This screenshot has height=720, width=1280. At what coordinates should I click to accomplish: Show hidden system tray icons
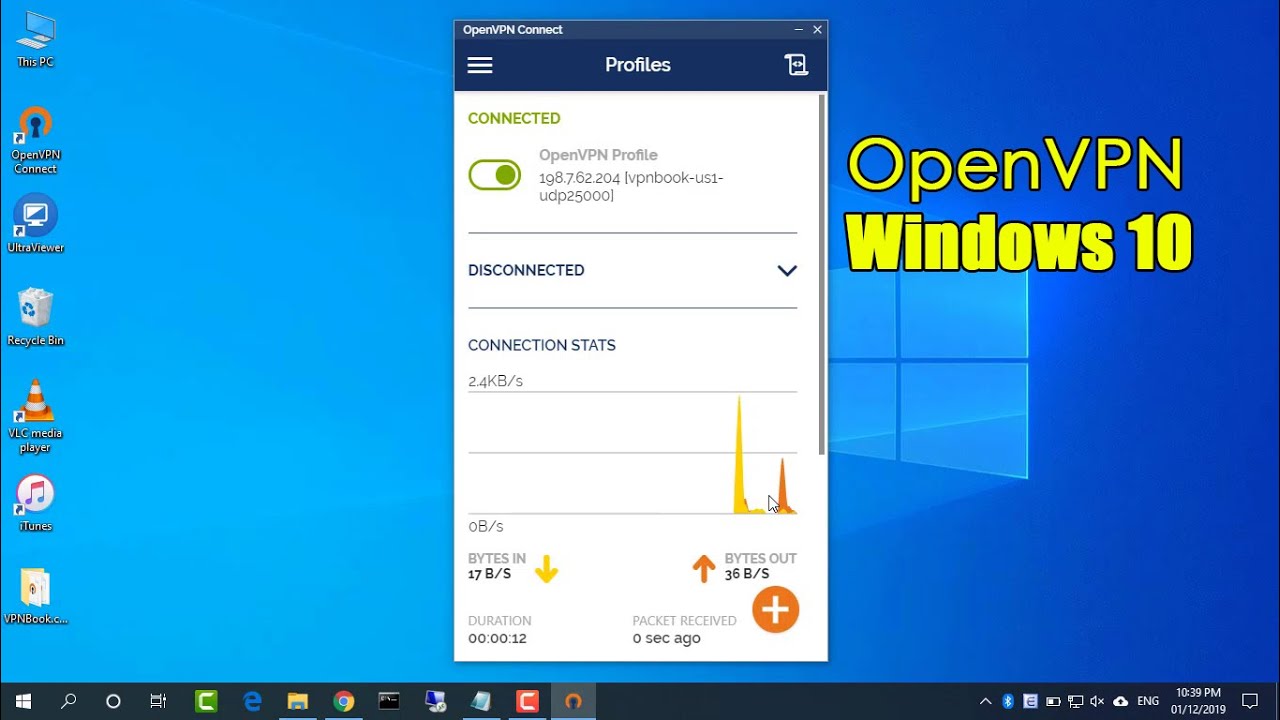[985, 701]
